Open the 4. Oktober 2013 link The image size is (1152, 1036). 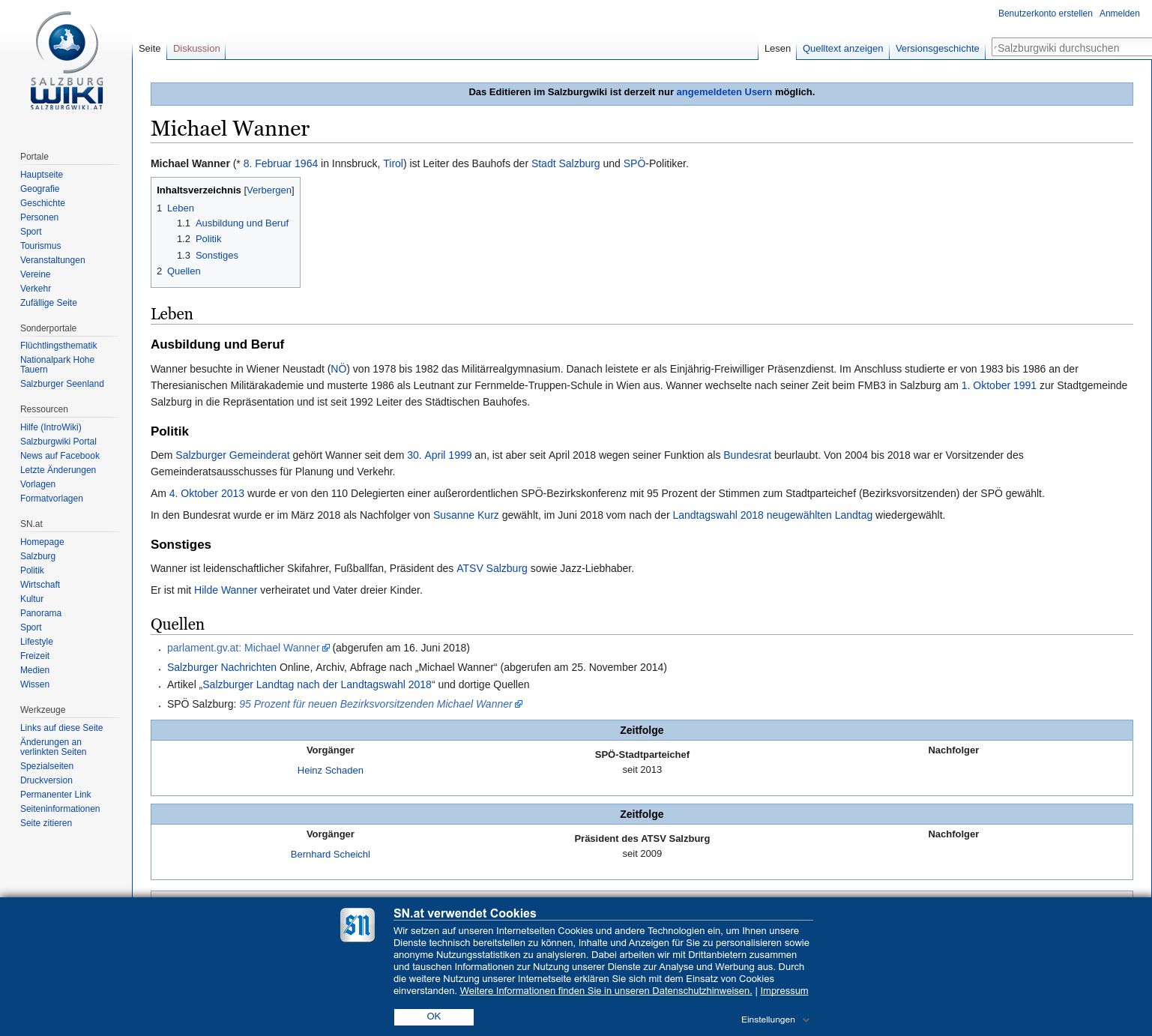point(207,493)
